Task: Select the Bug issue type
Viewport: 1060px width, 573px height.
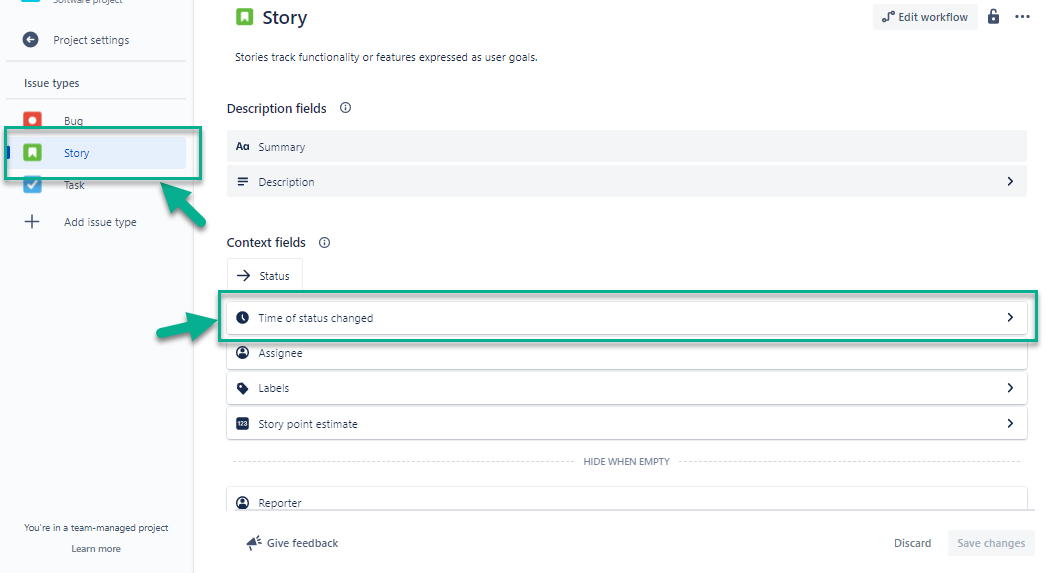Action: (74, 120)
